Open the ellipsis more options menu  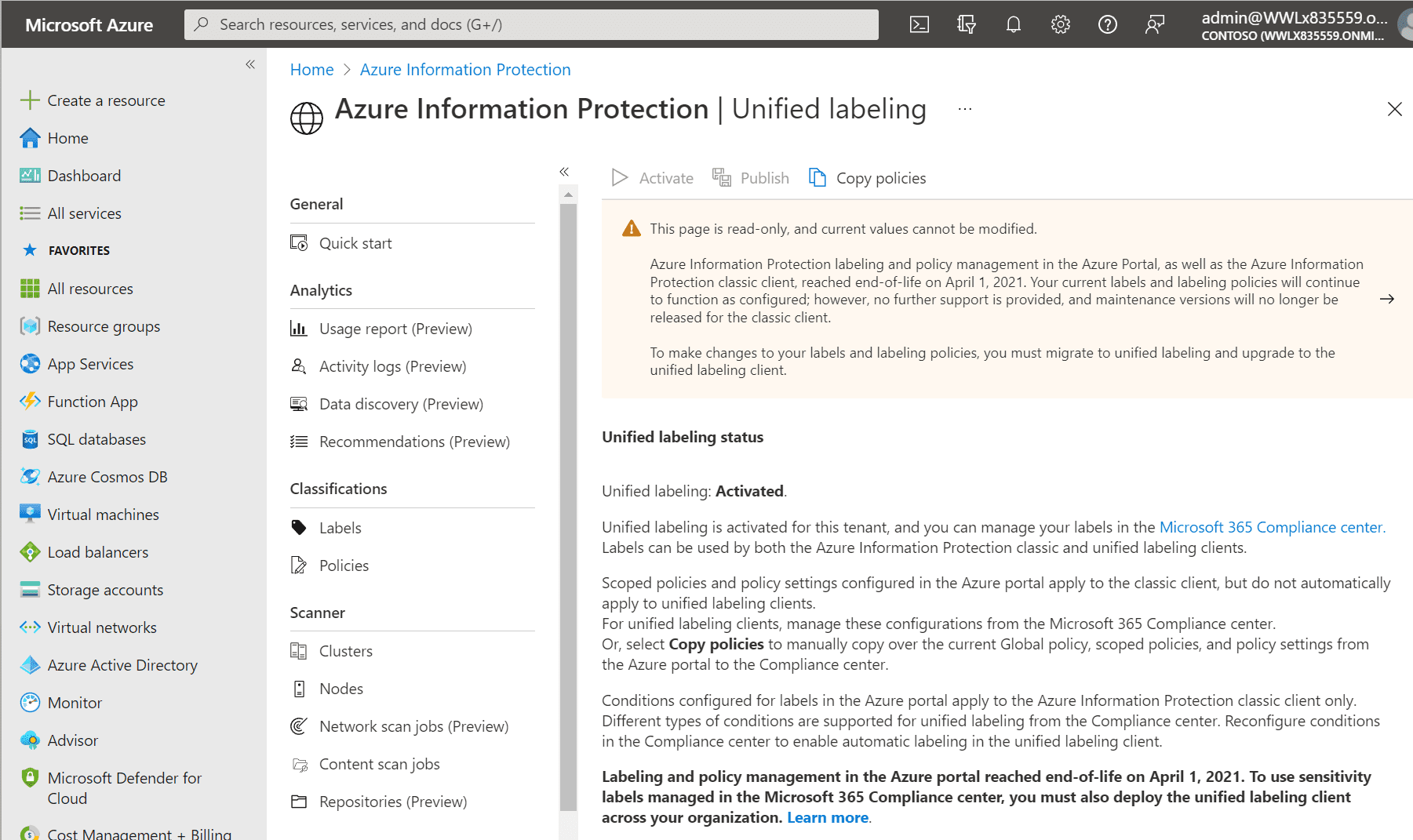click(964, 109)
